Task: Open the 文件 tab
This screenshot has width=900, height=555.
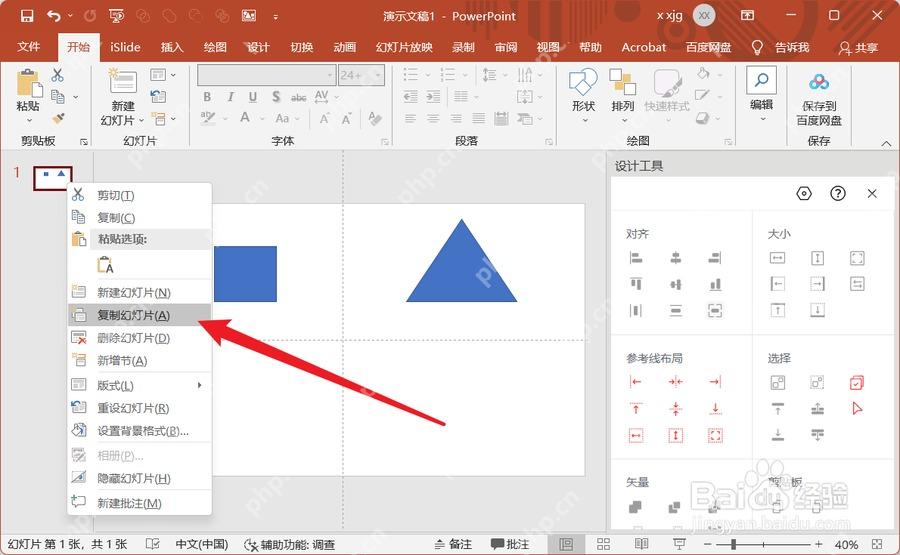Action: click(28, 47)
